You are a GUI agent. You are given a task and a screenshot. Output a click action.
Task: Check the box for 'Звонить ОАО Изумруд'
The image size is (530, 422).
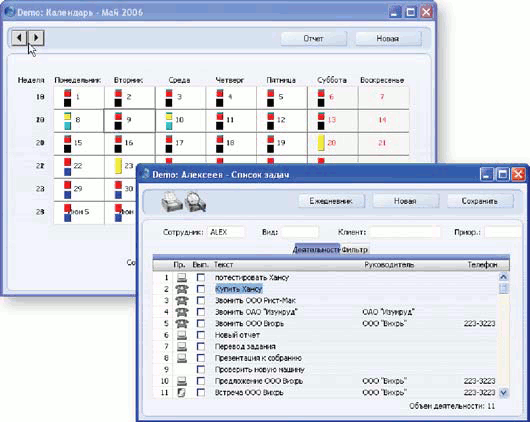point(201,312)
